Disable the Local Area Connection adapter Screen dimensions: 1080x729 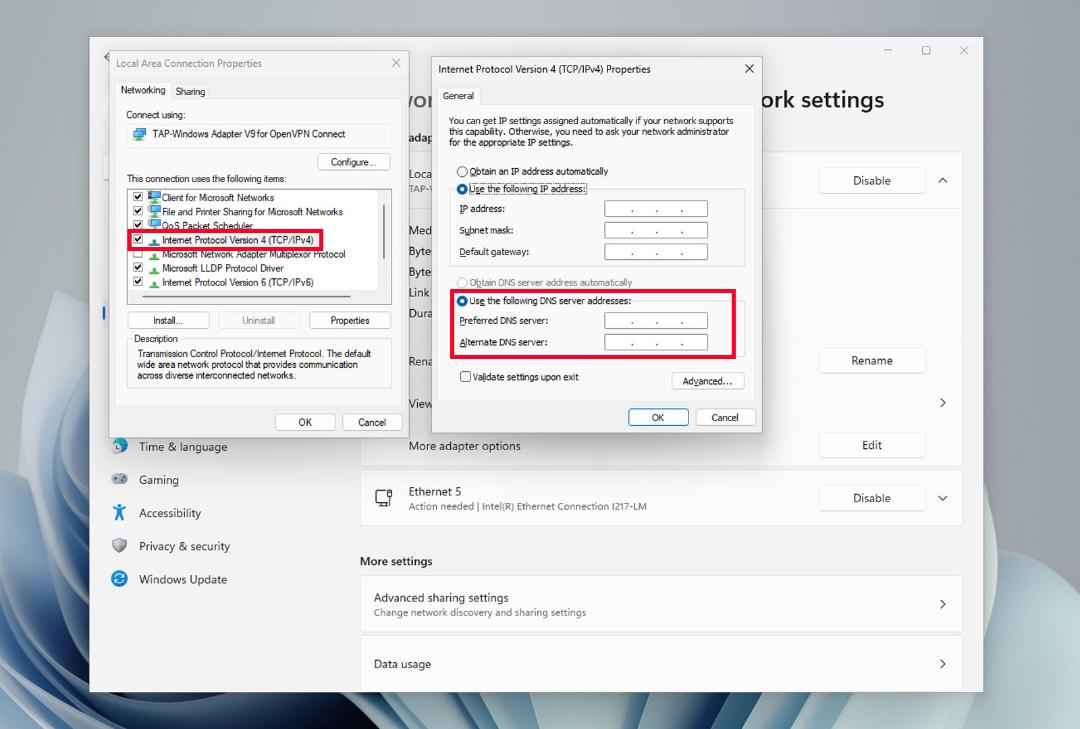pyautogui.click(x=871, y=181)
